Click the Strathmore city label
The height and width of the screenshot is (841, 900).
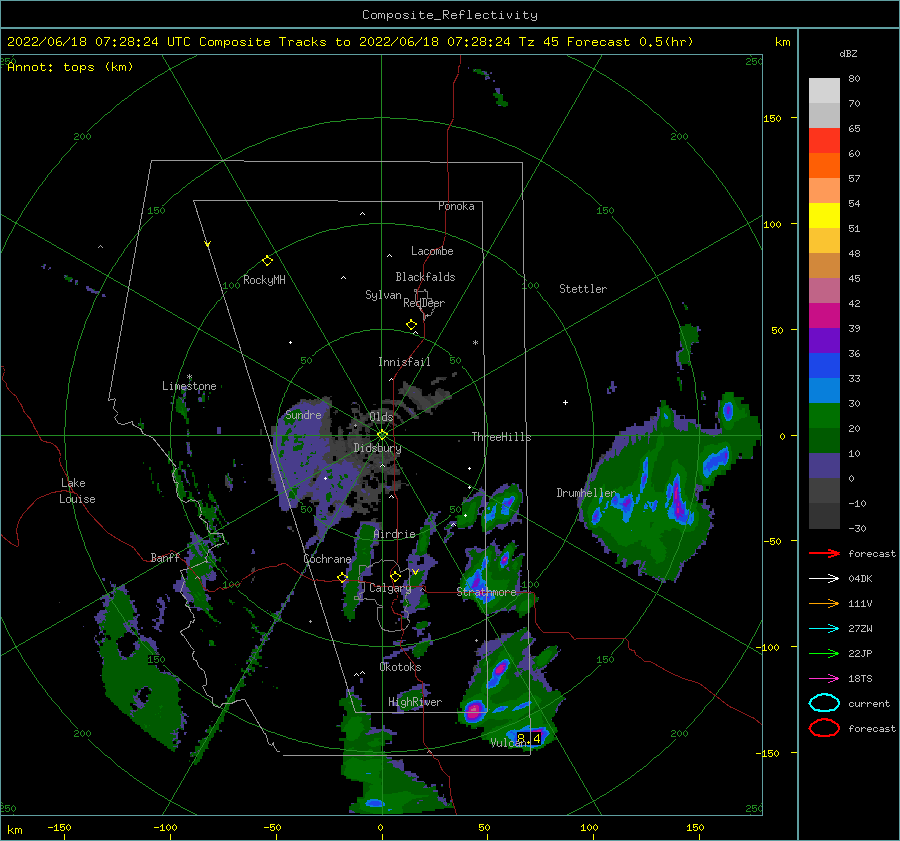tap(486, 592)
